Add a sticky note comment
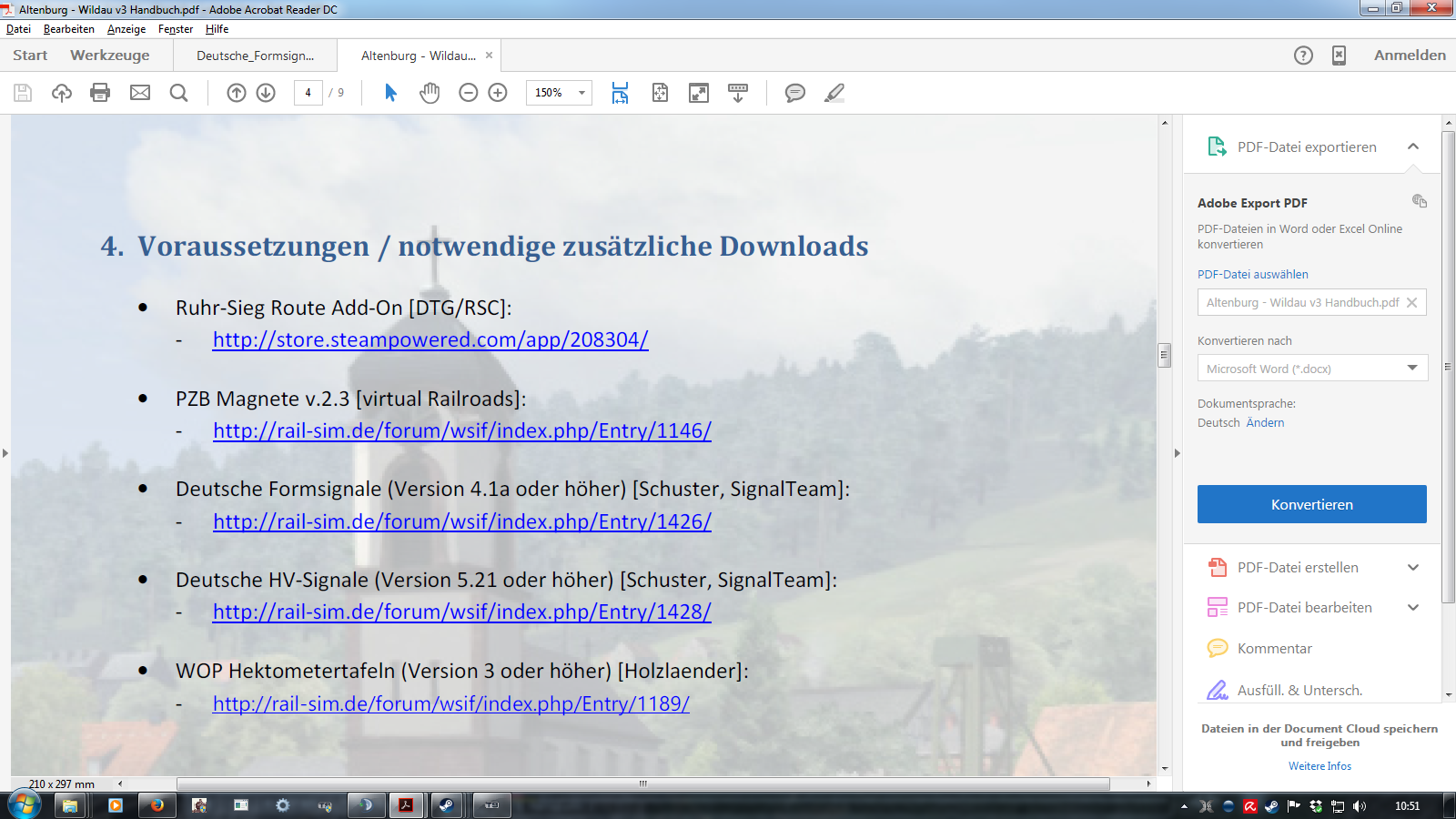Viewport: 1456px width, 819px height. [x=795, y=93]
